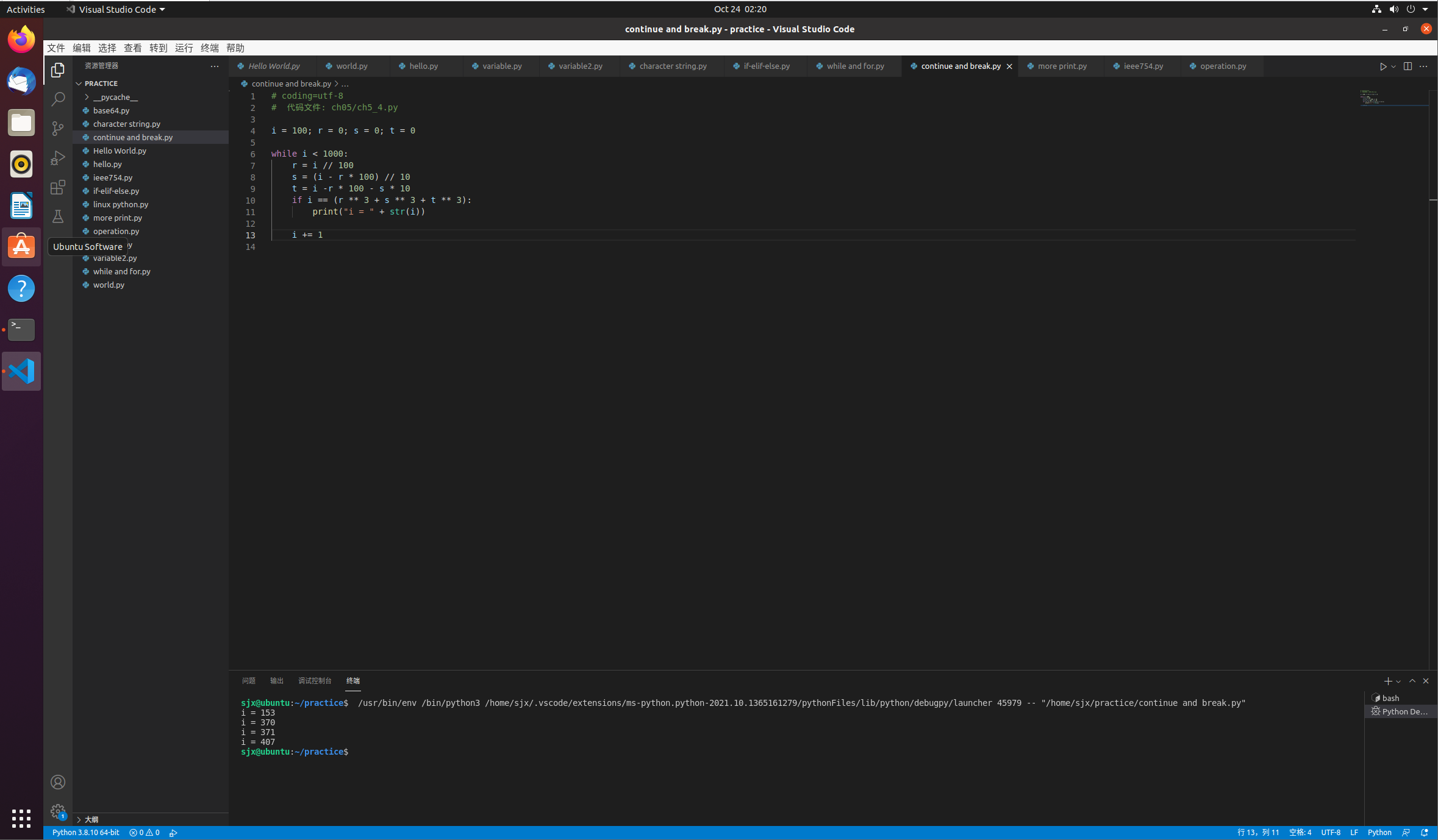Open the Search view in the activity bar

coord(58,99)
